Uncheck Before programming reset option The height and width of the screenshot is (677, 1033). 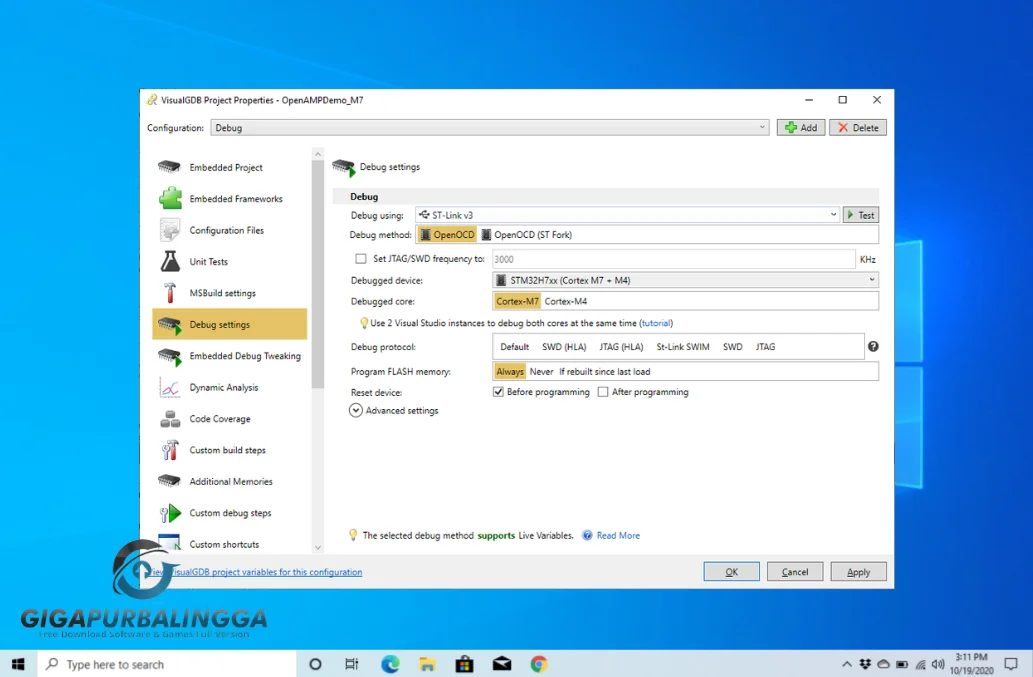tap(498, 392)
